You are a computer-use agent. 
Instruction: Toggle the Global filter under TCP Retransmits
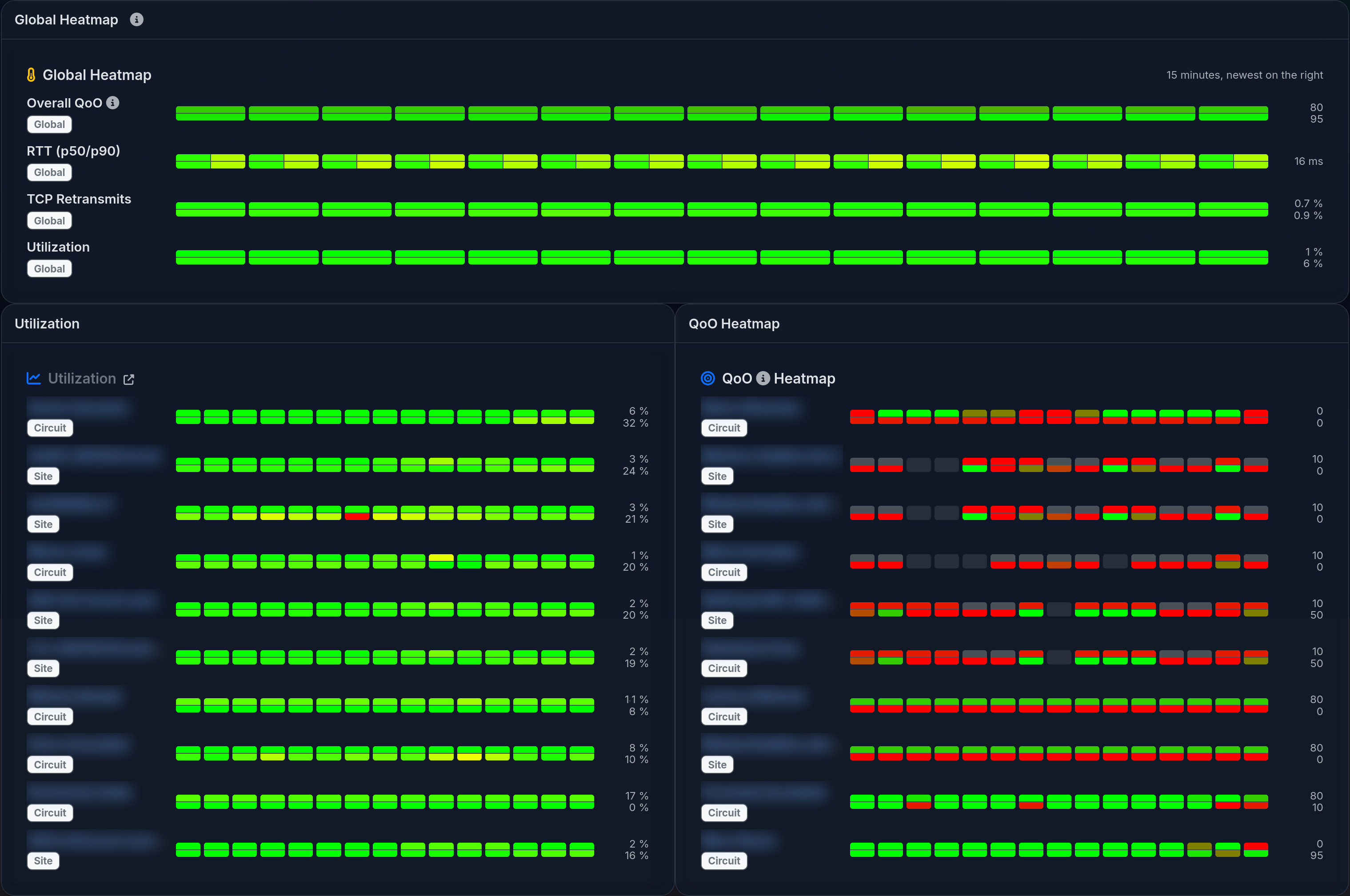click(49, 220)
